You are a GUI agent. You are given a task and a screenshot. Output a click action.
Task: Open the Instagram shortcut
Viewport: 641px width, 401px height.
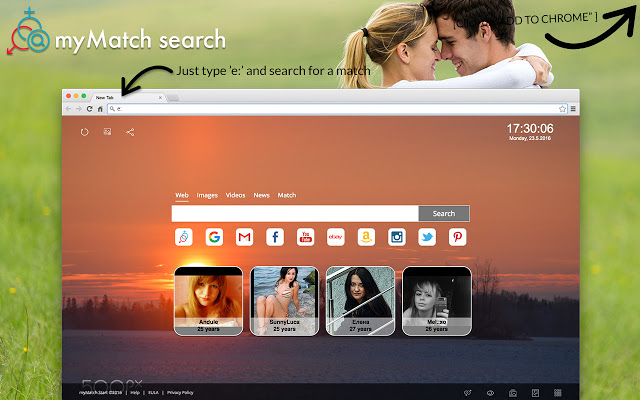point(397,237)
